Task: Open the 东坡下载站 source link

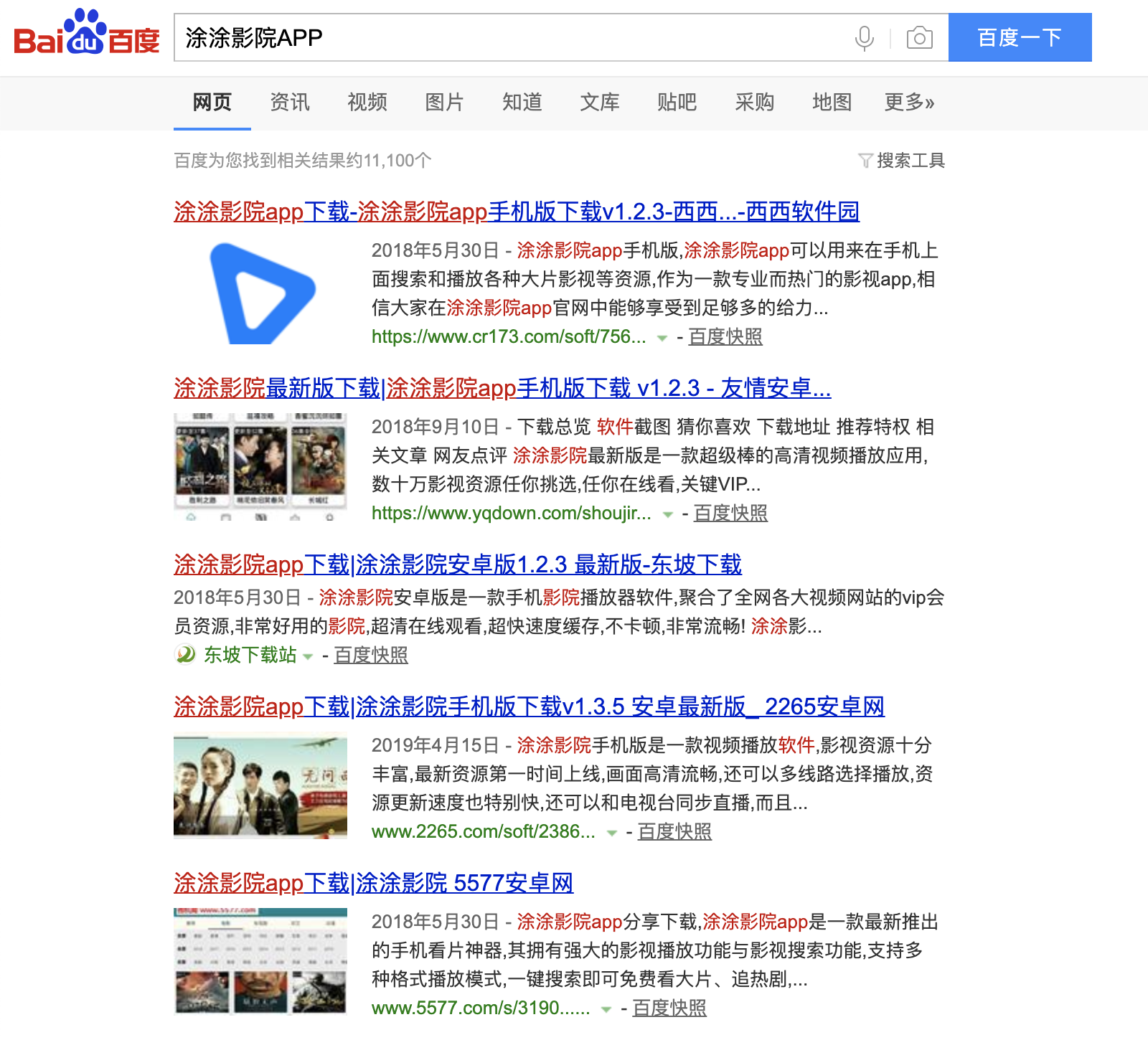Action: (250, 655)
